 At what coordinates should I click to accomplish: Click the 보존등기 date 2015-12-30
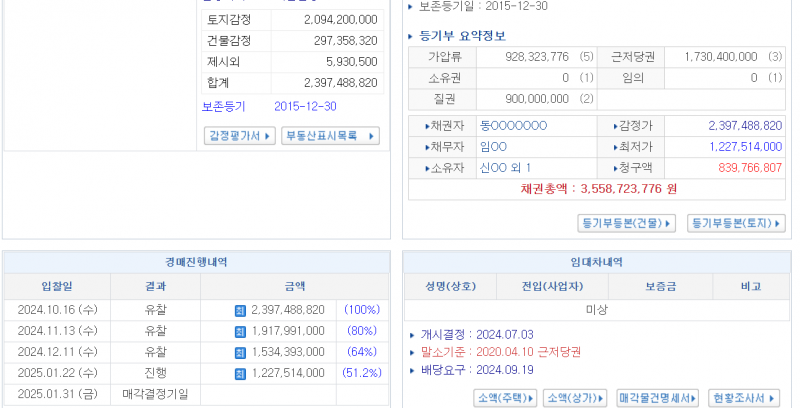point(305,106)
